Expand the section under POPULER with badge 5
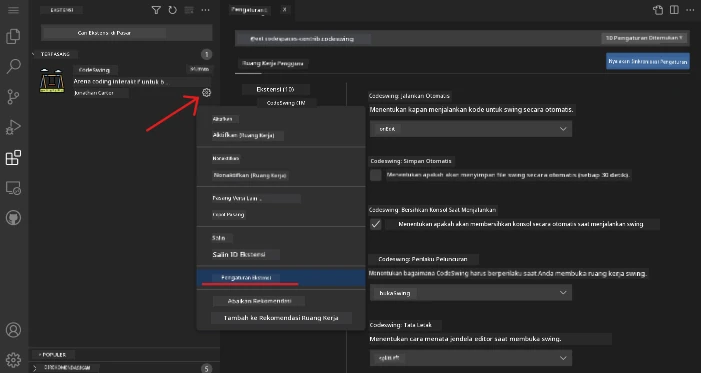 click(x=67, y=368)
